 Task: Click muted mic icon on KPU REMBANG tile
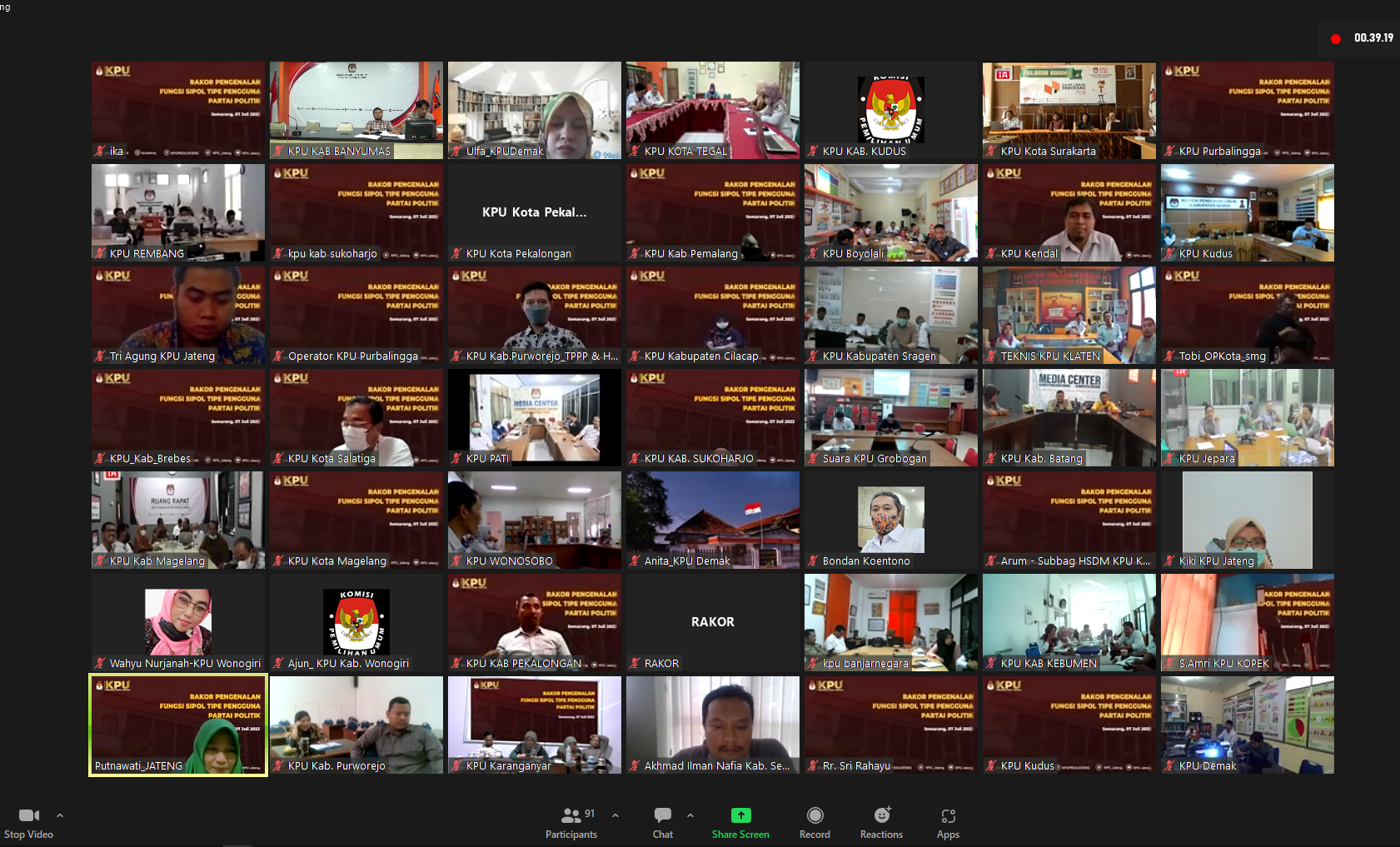click(100, 254)
